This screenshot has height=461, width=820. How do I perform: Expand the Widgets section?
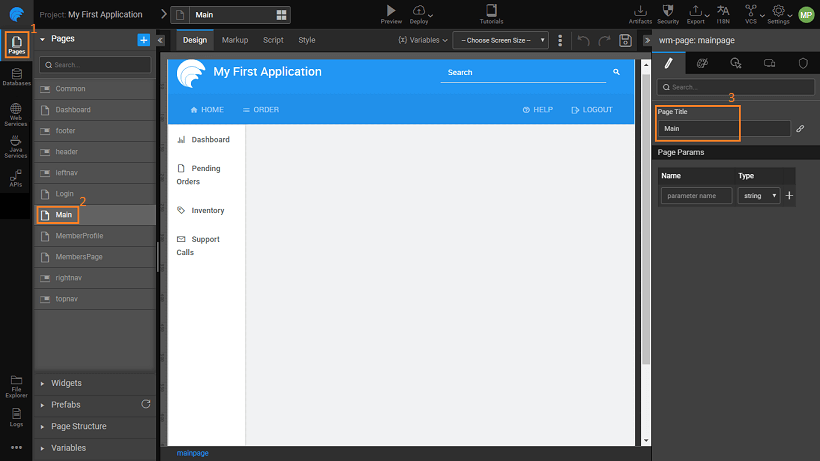click(66, 383)
